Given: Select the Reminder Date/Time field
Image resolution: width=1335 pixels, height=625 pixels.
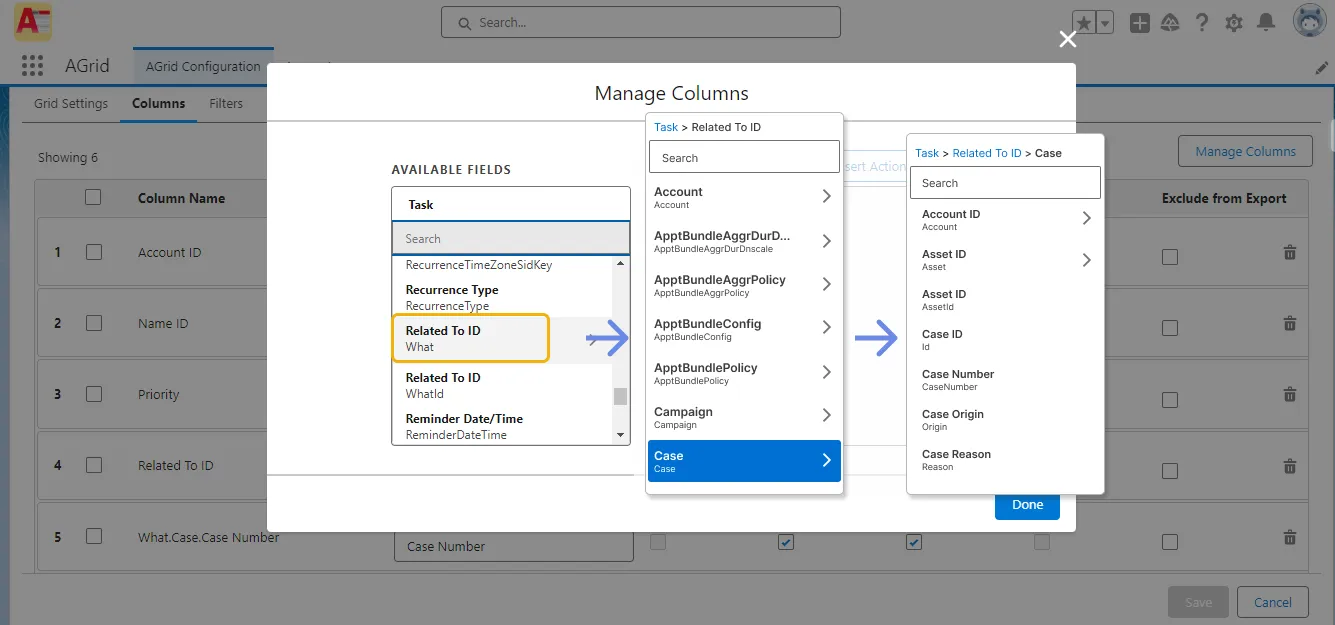Looking at the screenshot, I should coord(501,426).
